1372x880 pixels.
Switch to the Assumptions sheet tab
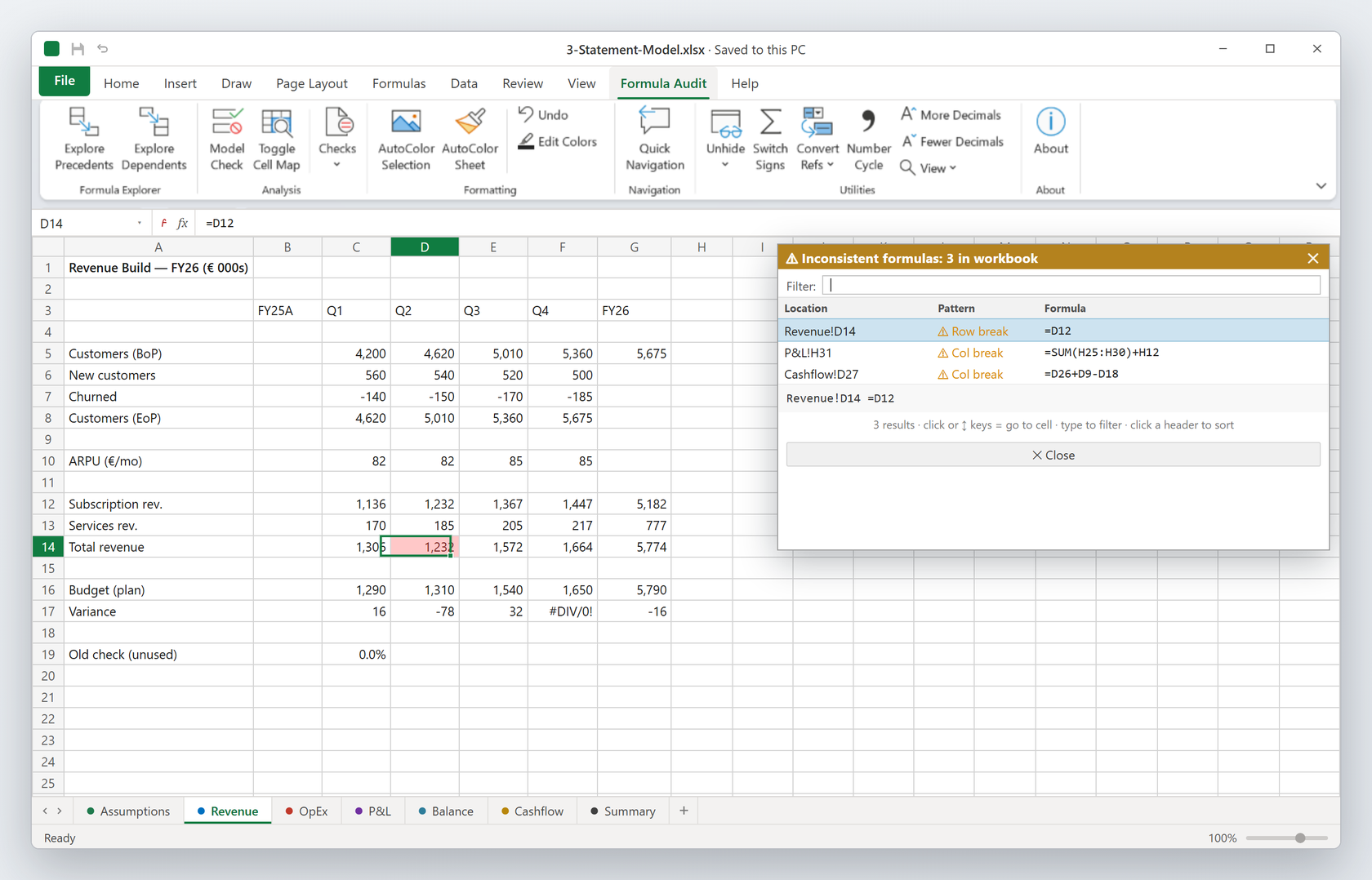(x=128, y=811)
